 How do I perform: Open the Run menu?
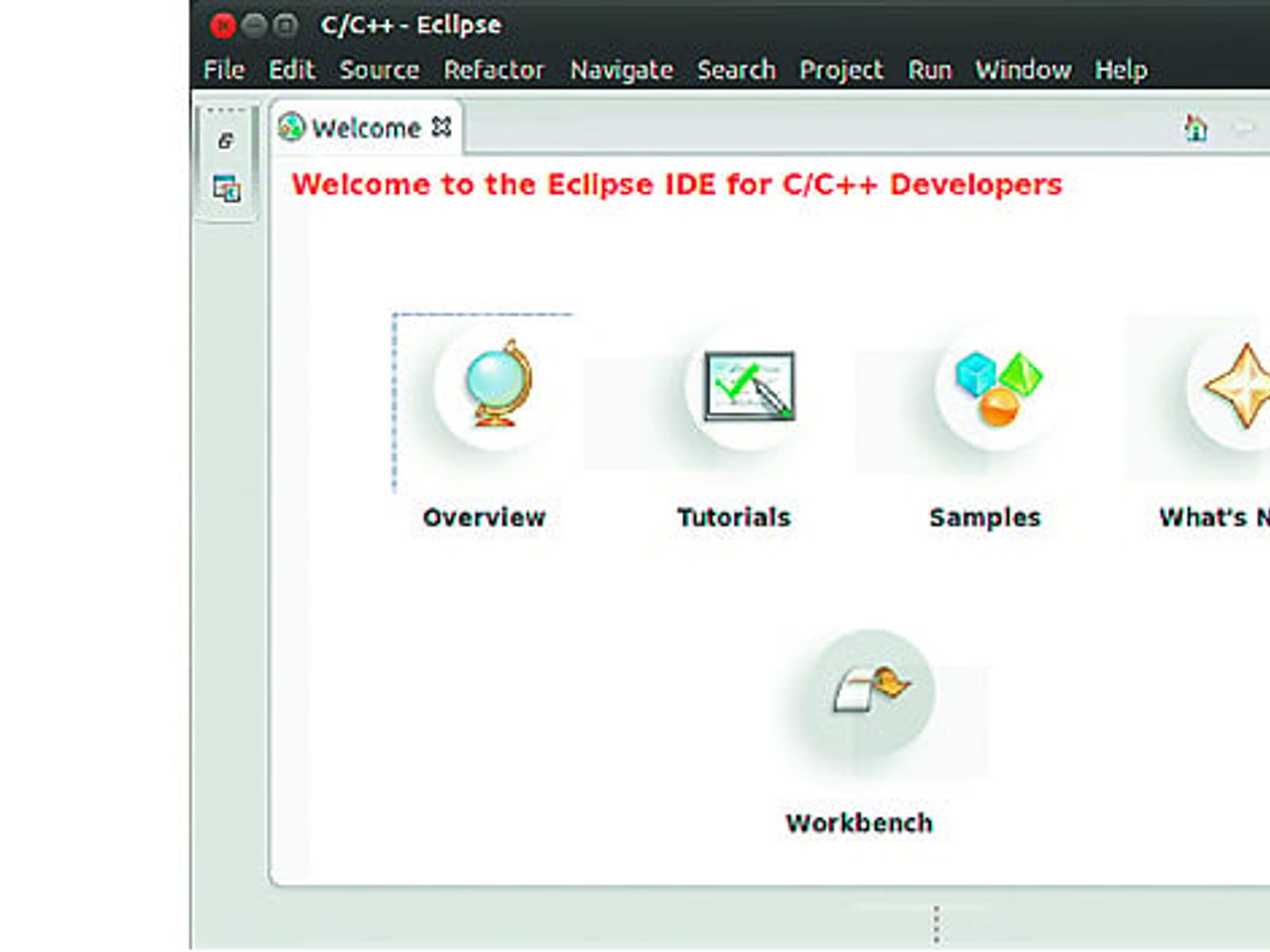tap(930, 70)
